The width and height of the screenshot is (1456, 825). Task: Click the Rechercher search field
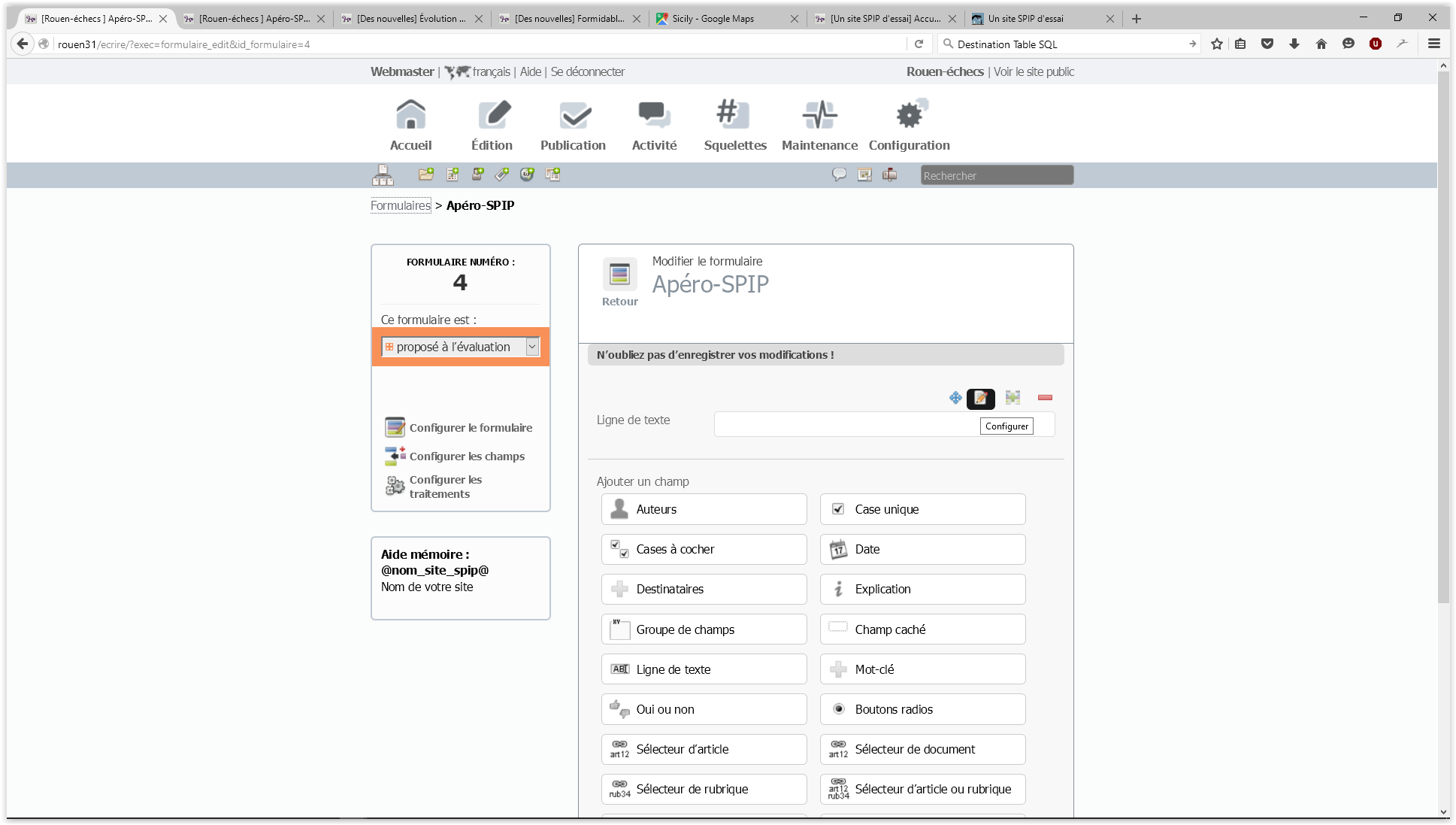point(997,175)
